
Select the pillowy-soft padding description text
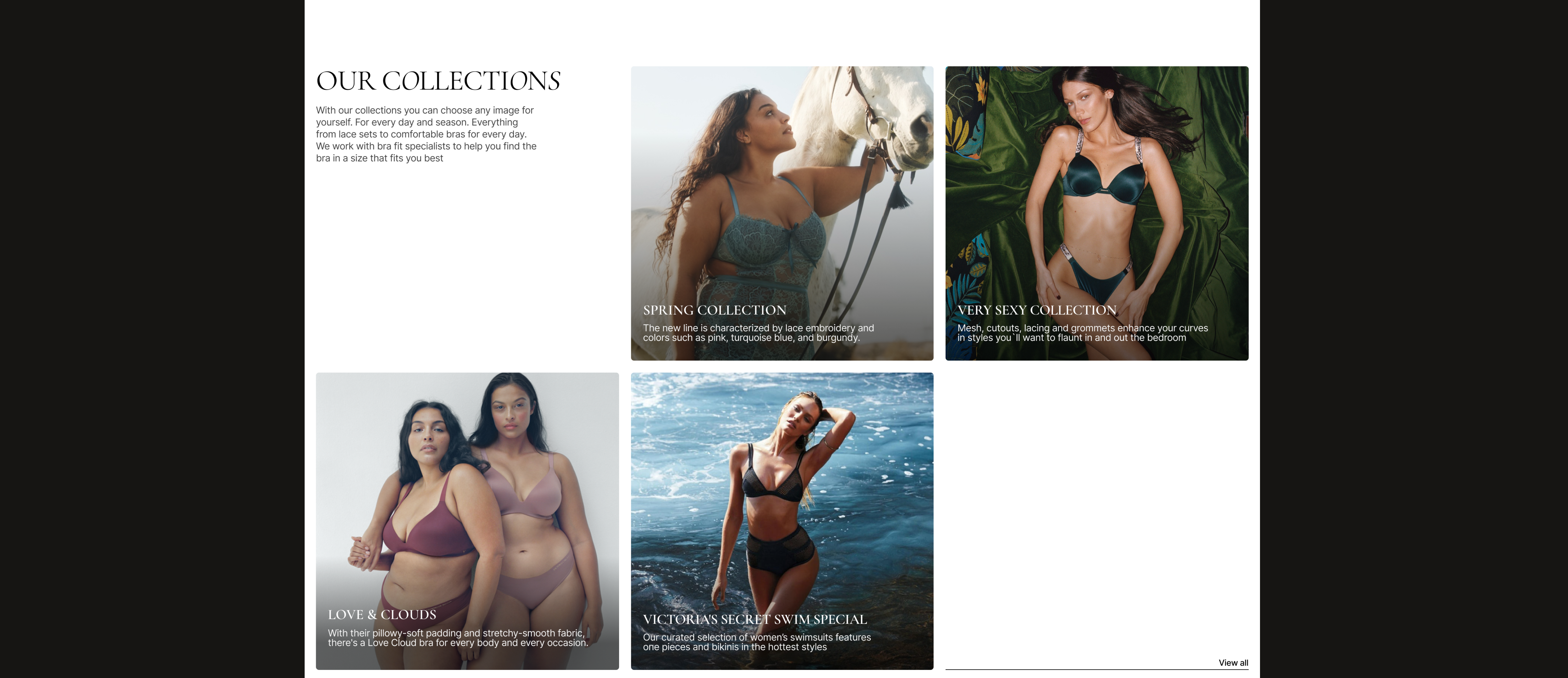click(458, 638)
